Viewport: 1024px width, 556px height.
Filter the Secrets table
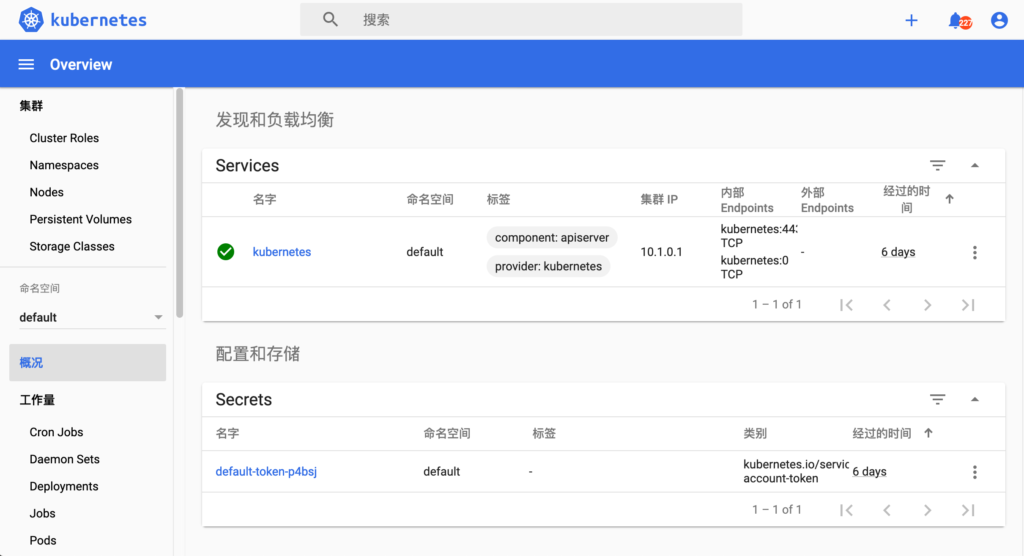[938, 399]
